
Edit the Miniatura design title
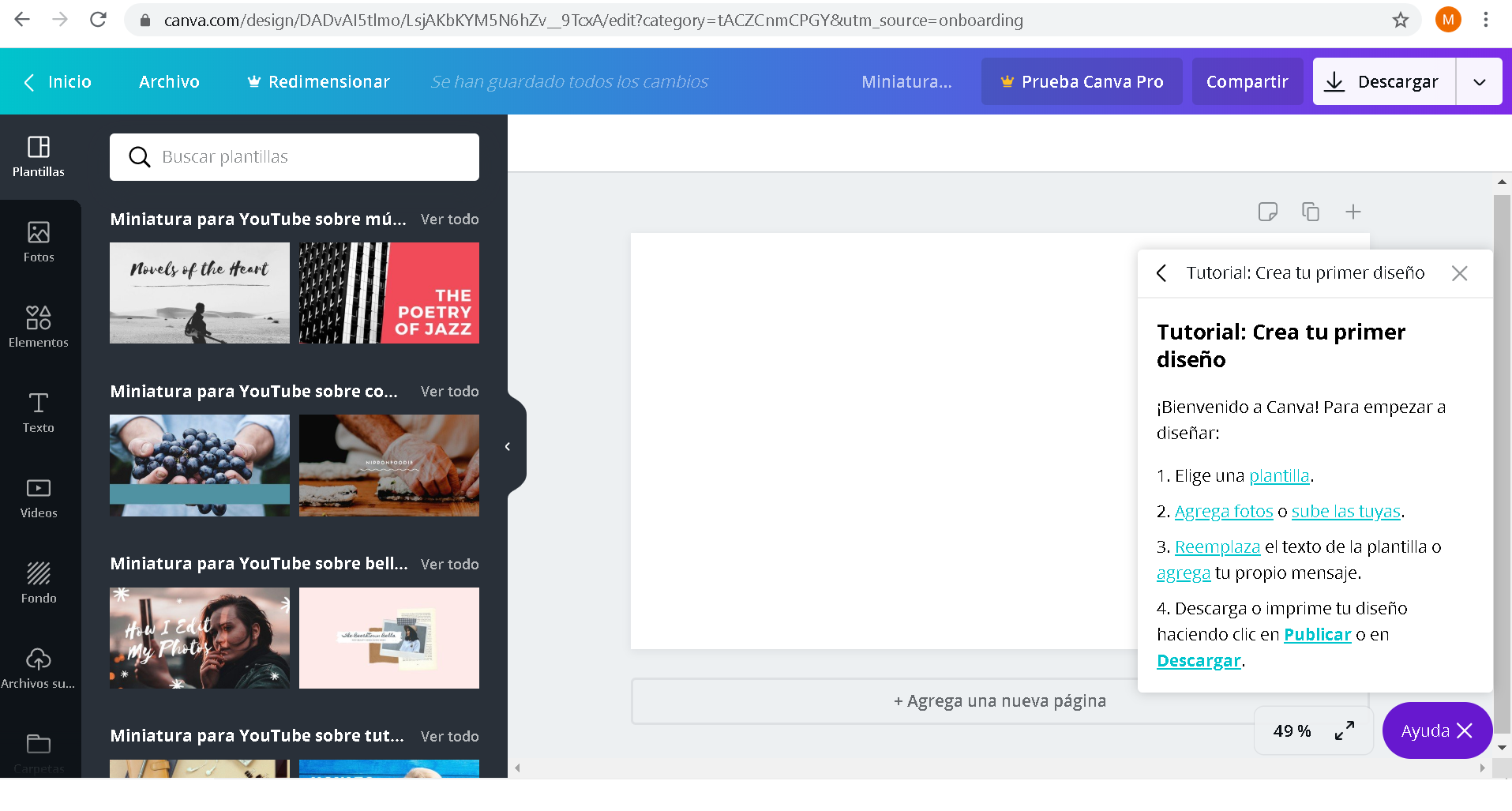906,81
